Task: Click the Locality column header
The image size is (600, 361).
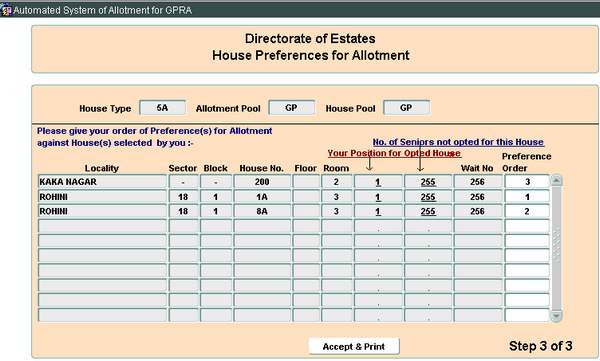Action: click(x=102, y=168)
